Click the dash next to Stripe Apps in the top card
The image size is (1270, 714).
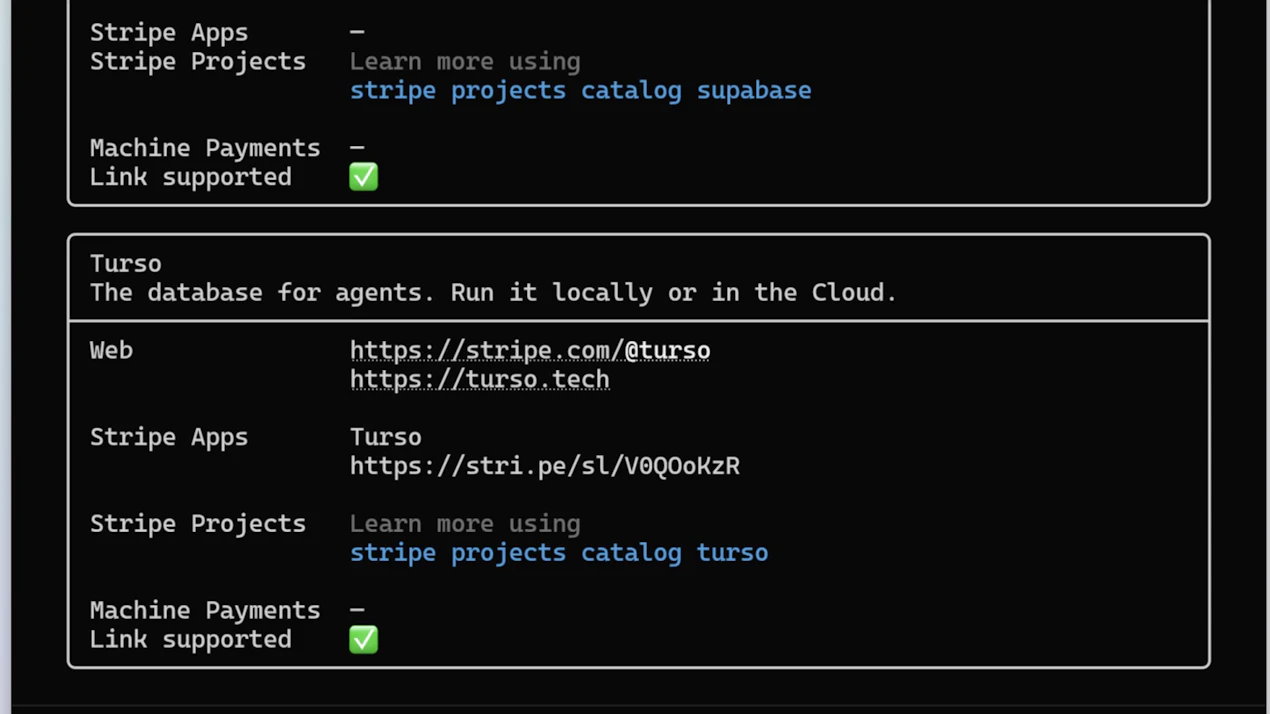click(357, 32)
